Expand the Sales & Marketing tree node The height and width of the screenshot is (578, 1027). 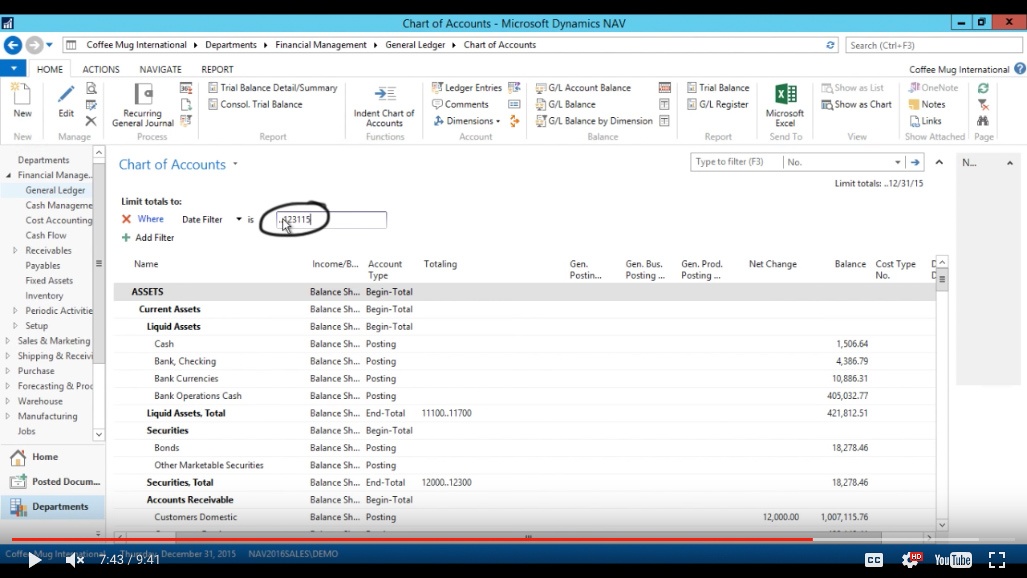tap(8, 341)
